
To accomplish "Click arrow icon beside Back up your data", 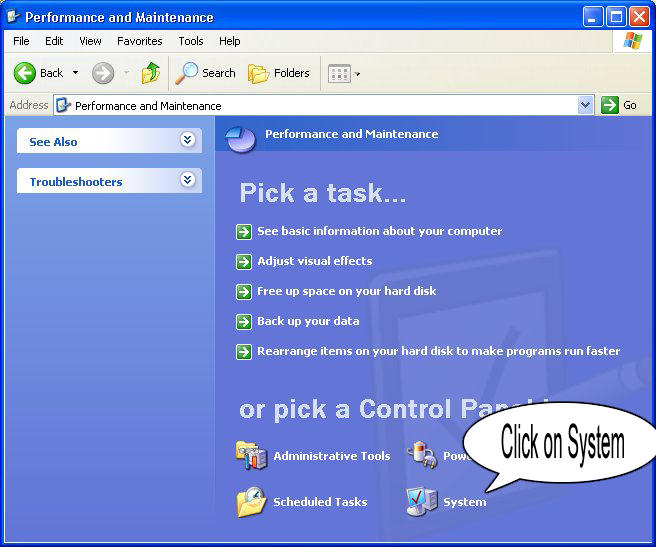I will [x=244, y=322].
